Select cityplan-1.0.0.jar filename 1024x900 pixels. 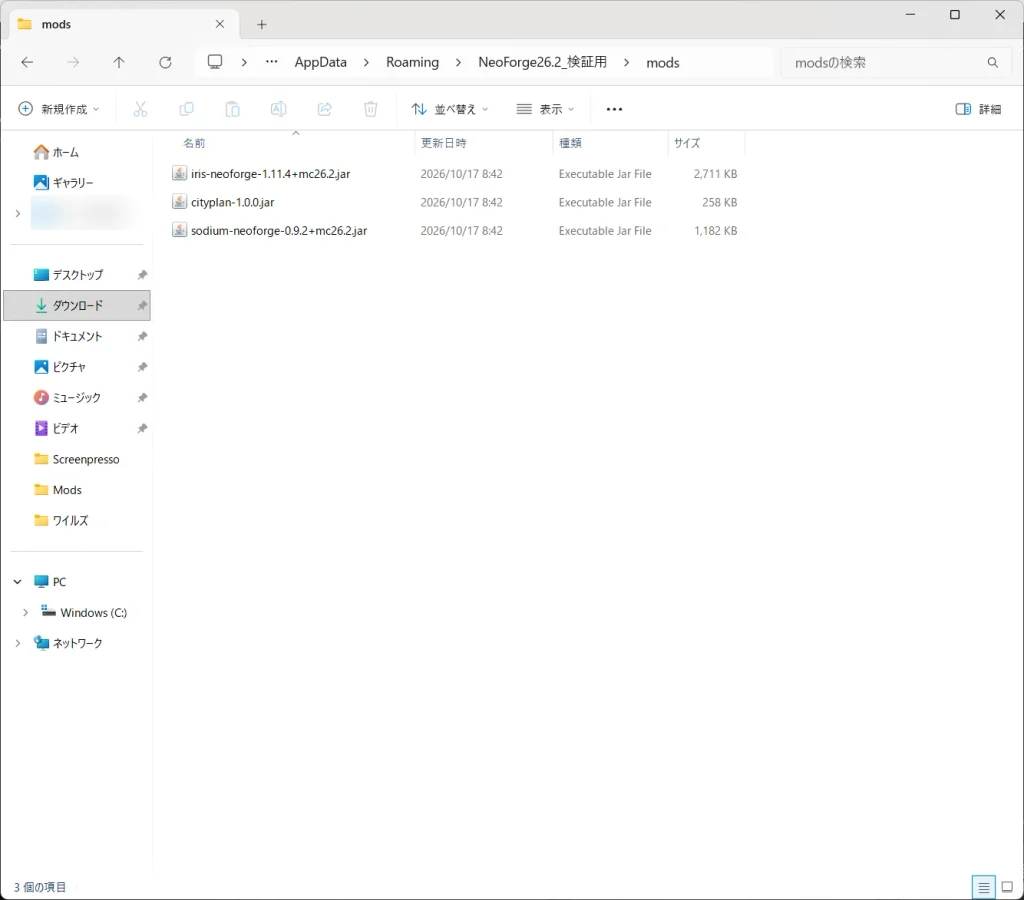[232, 202]
